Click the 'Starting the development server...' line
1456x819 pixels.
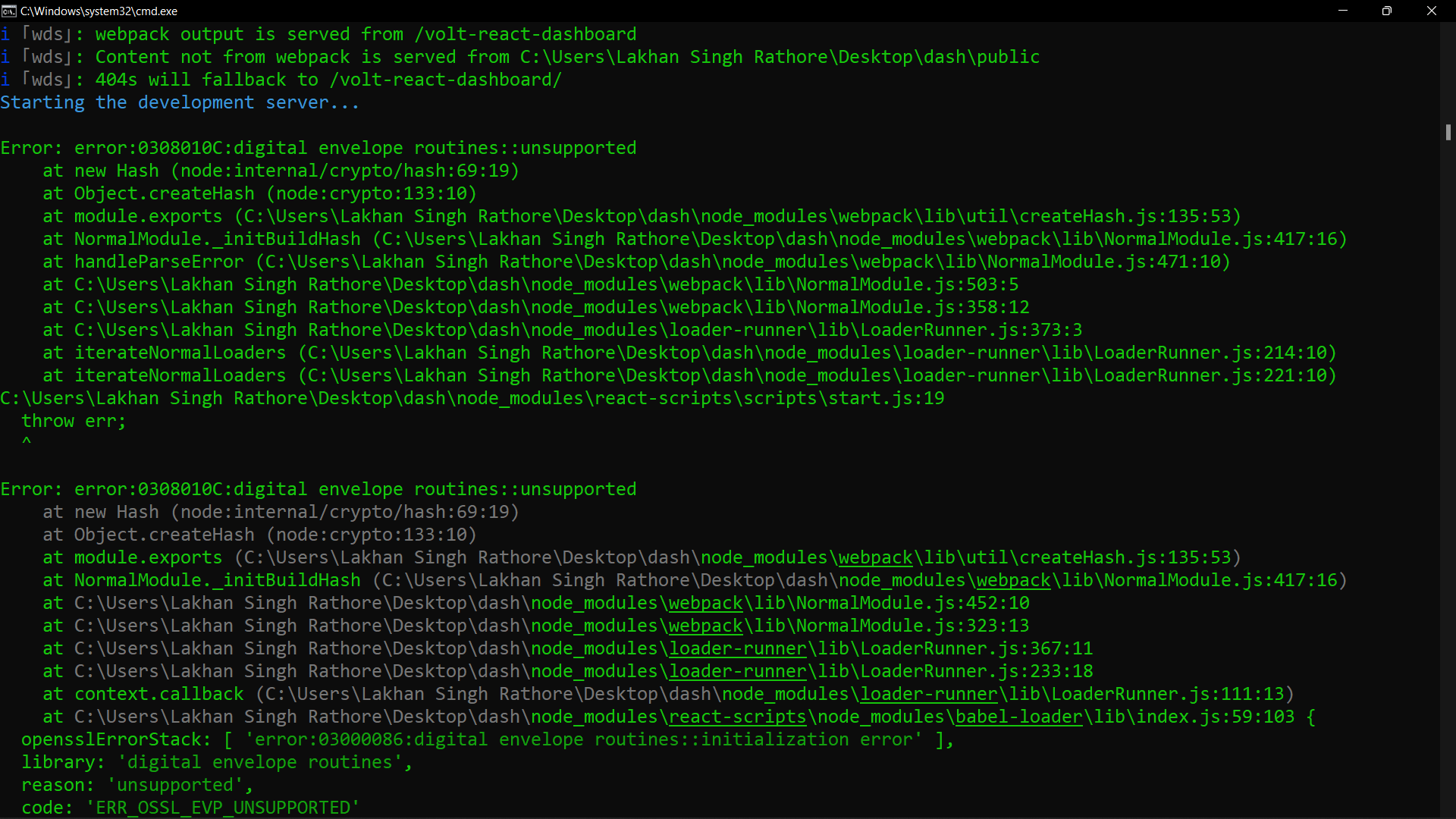coord(180,103)
